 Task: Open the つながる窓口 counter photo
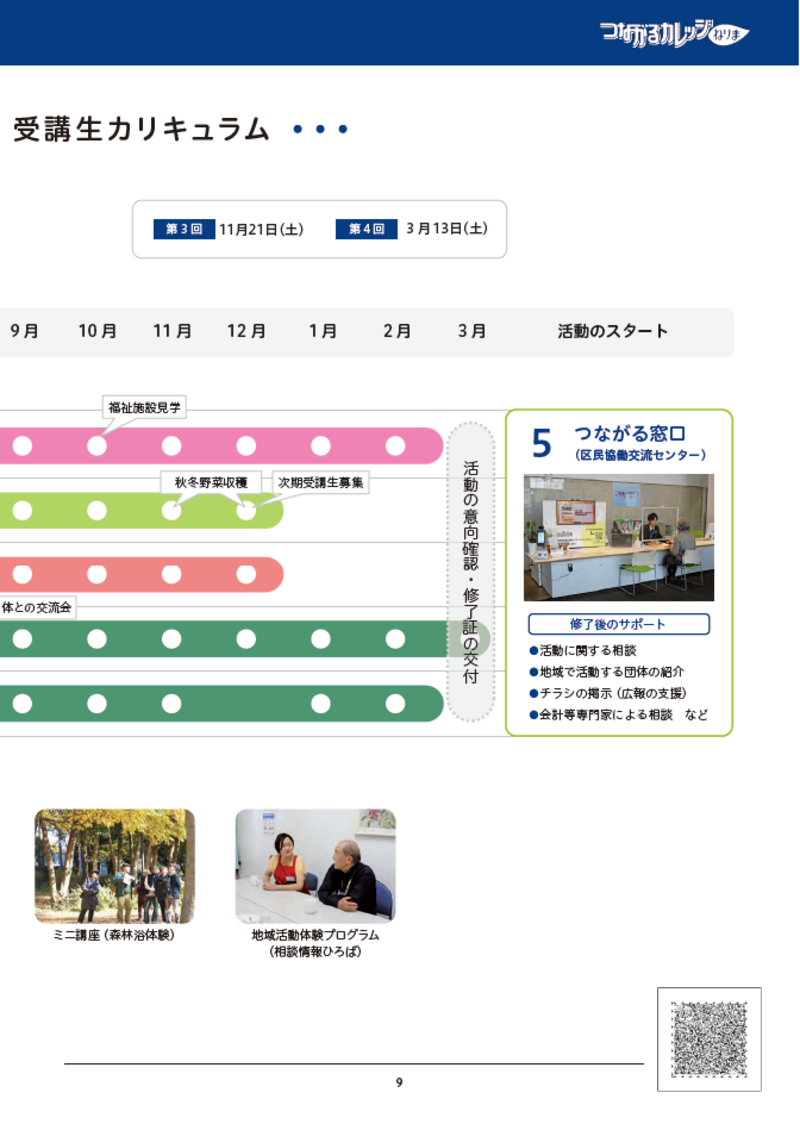(618, 537)
